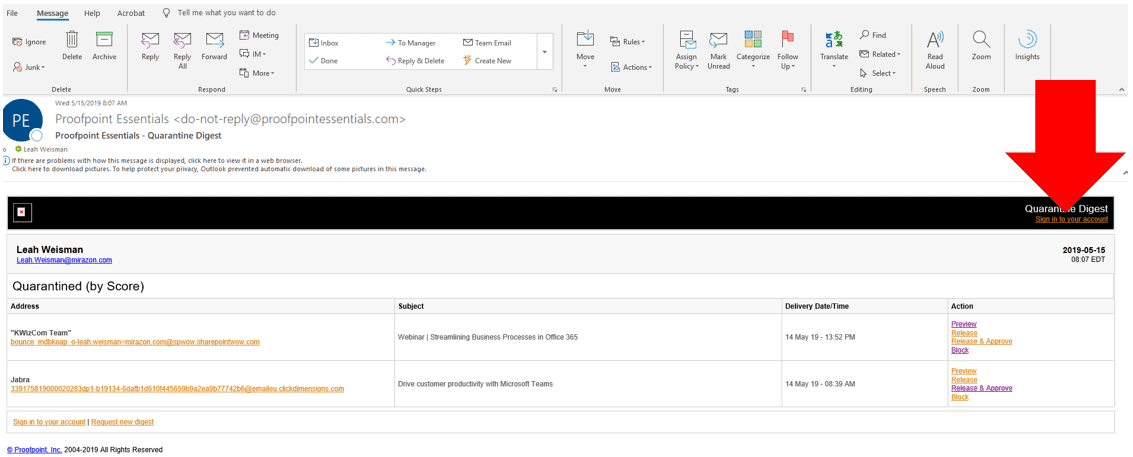Release & Approve the Jabra message
1133x457 pixels.
tap(981, 388)
